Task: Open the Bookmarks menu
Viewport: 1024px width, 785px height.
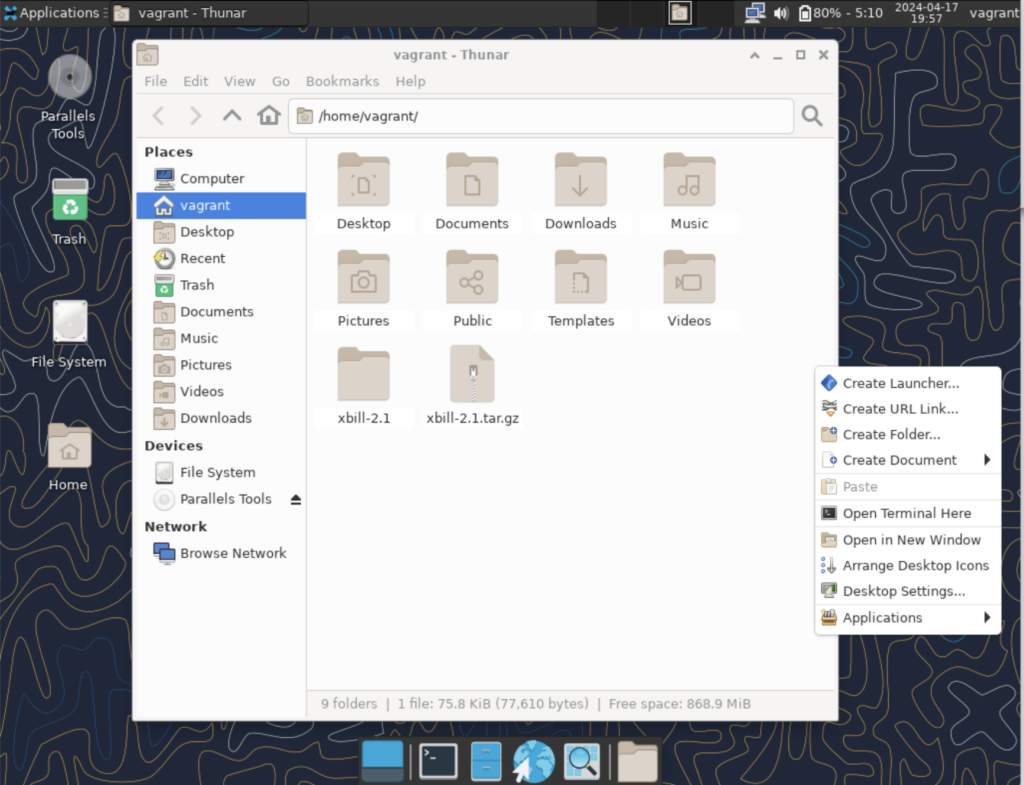Action: [x=342, y=81]
